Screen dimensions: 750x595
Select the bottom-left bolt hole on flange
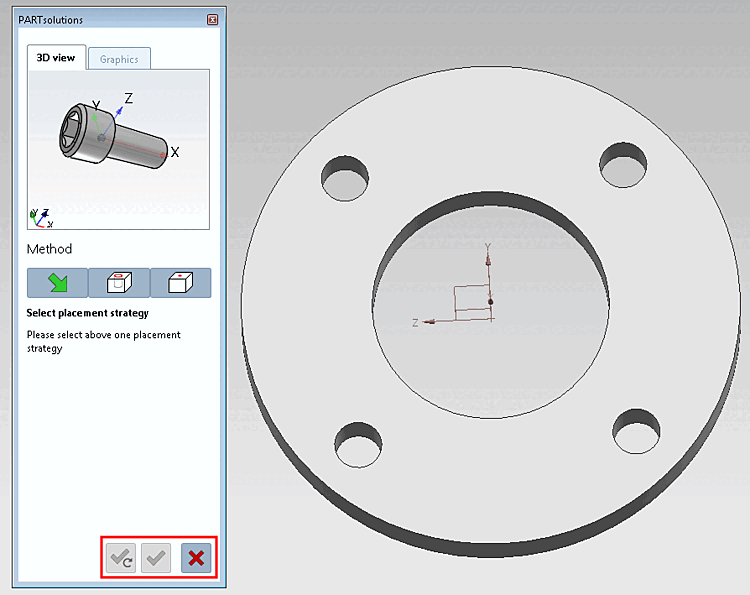tap(358, 445)
